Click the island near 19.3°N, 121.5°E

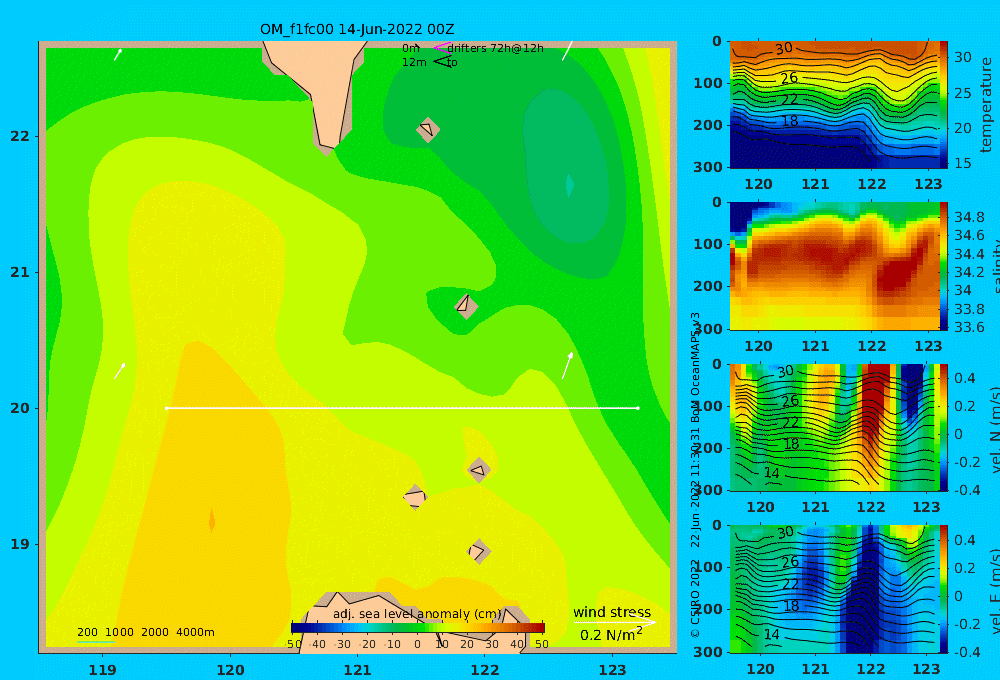click(x=415, y=498)
